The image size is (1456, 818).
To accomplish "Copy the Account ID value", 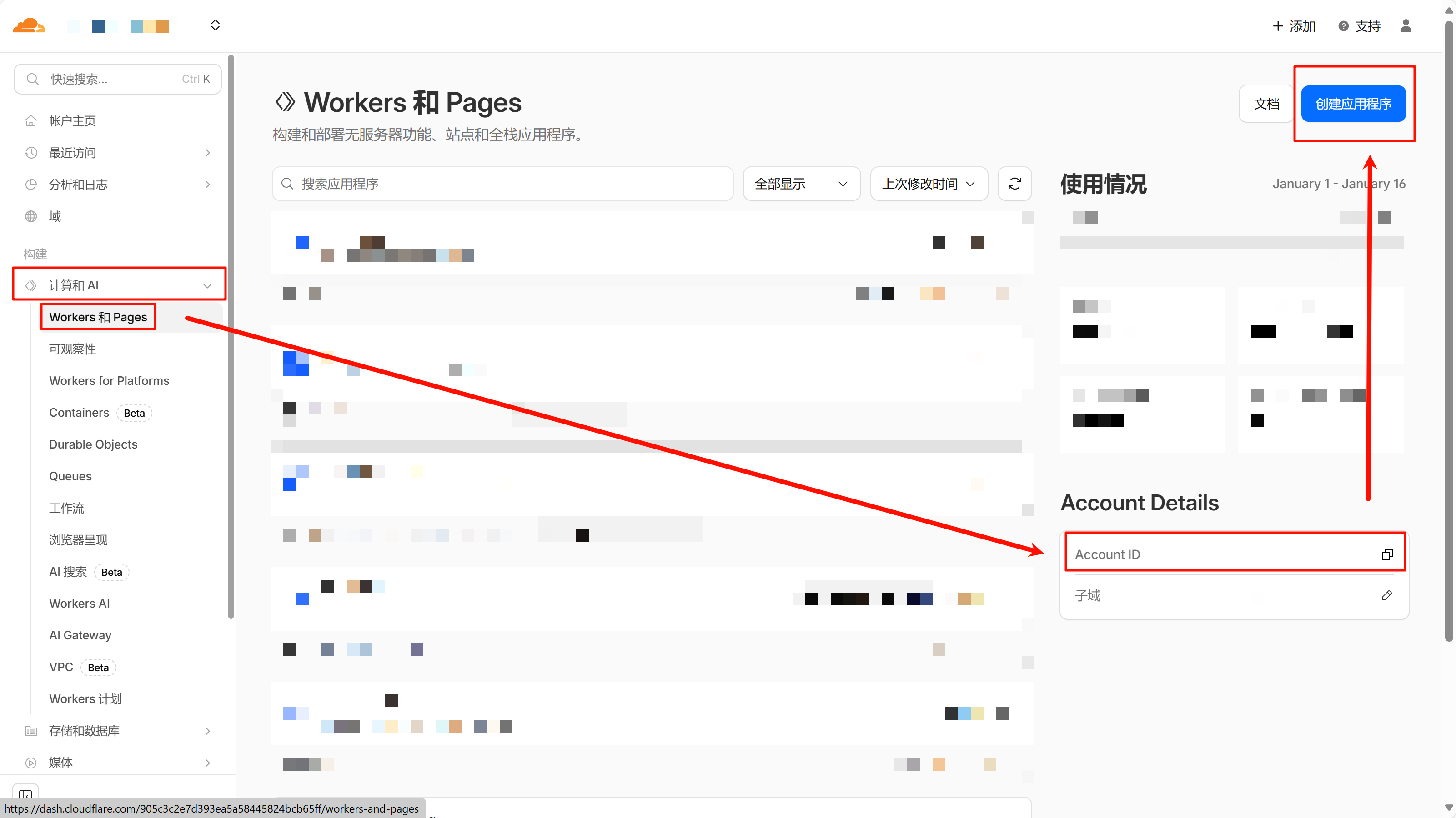I will point(1386,554).
